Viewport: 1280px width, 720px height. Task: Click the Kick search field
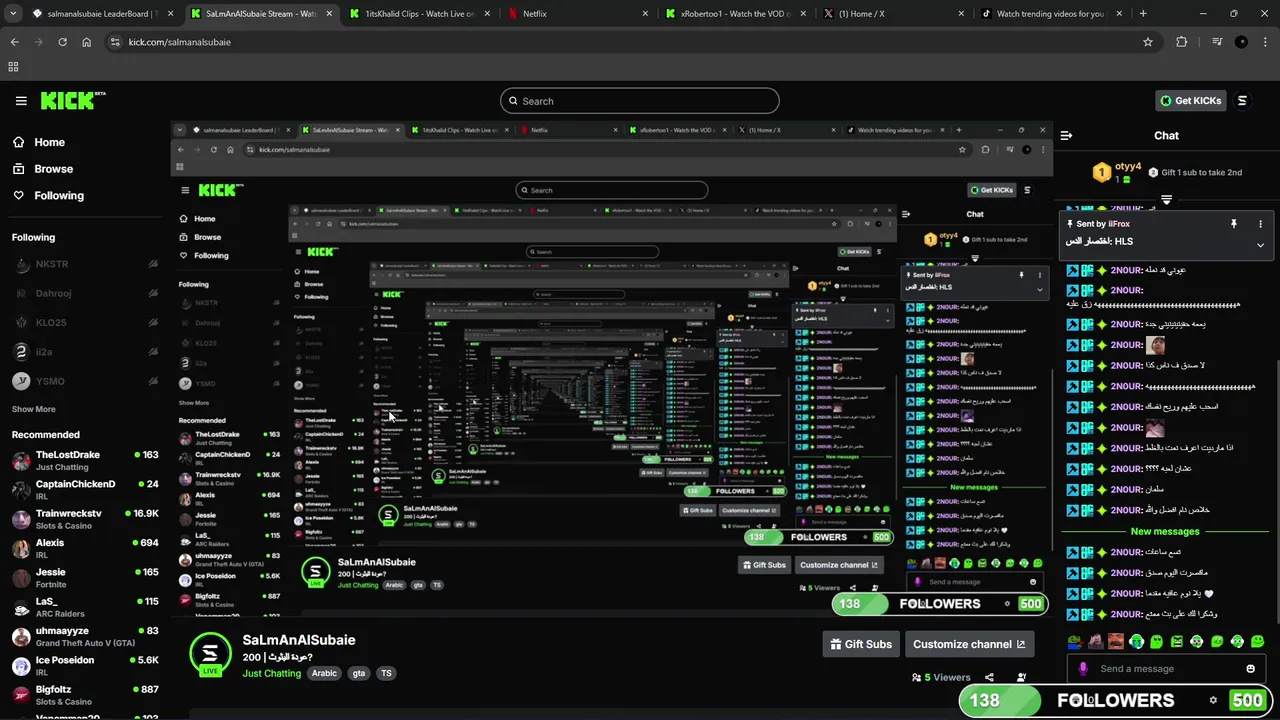640,101
